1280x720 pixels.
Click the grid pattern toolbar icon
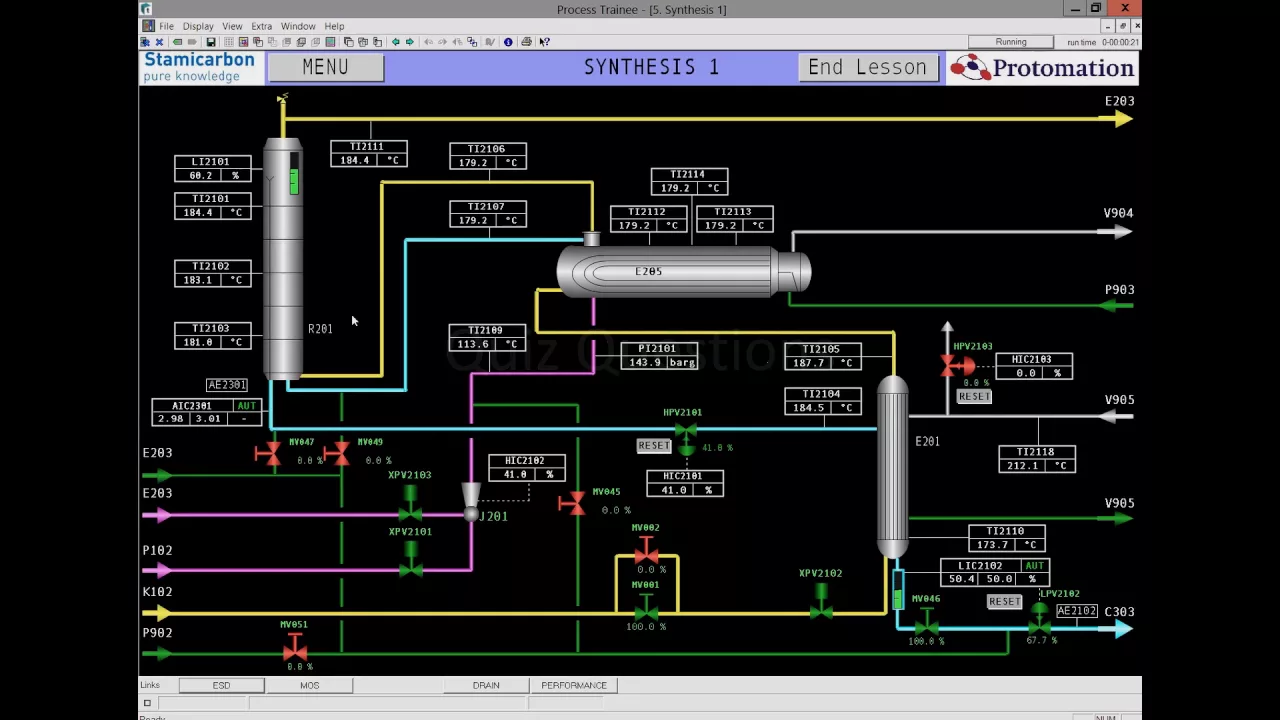pos(228,42)
